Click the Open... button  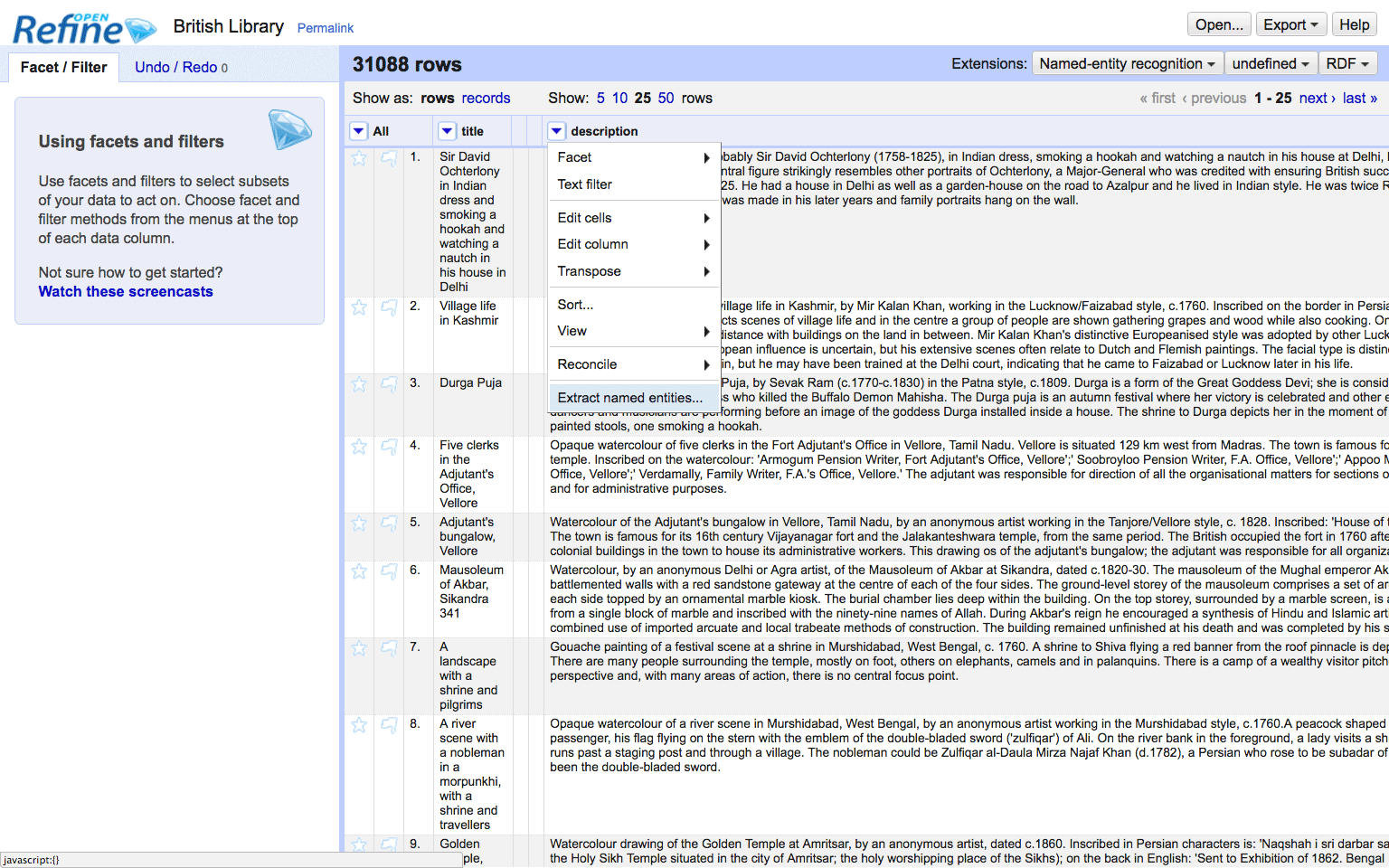click(x=1218, y=24)
